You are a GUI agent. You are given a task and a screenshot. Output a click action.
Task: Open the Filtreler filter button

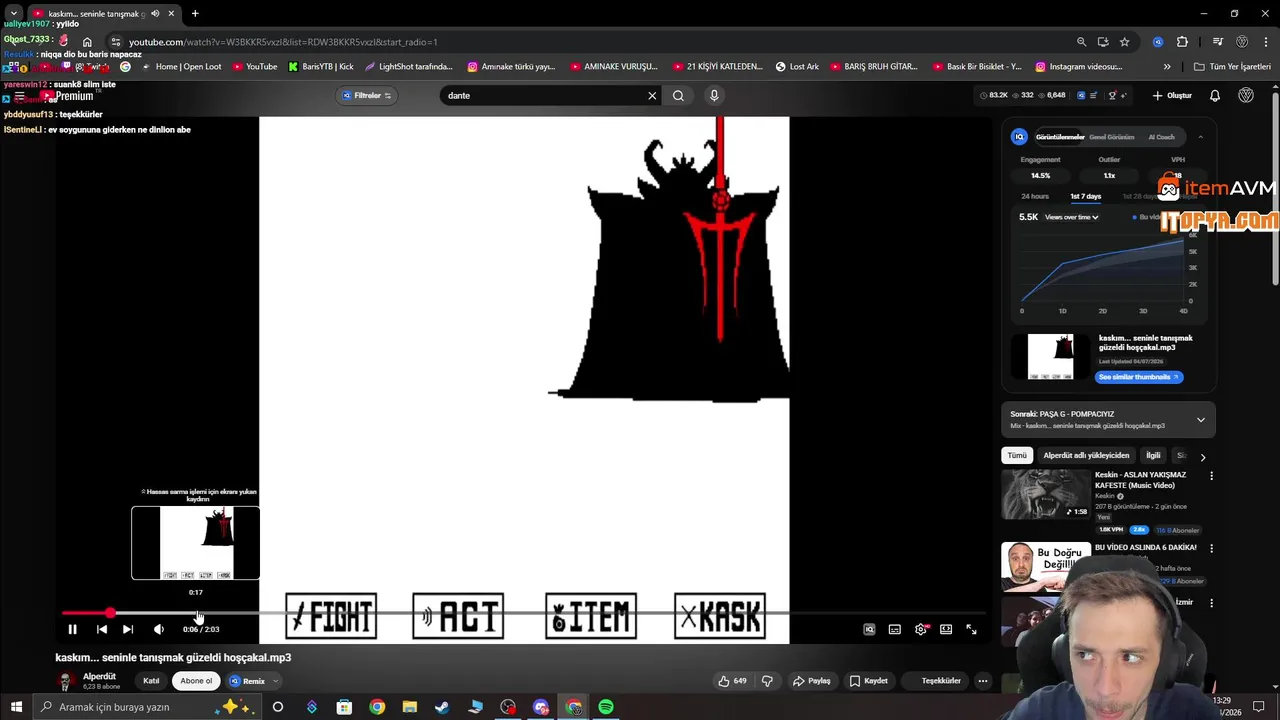click(x=367, y=96)
